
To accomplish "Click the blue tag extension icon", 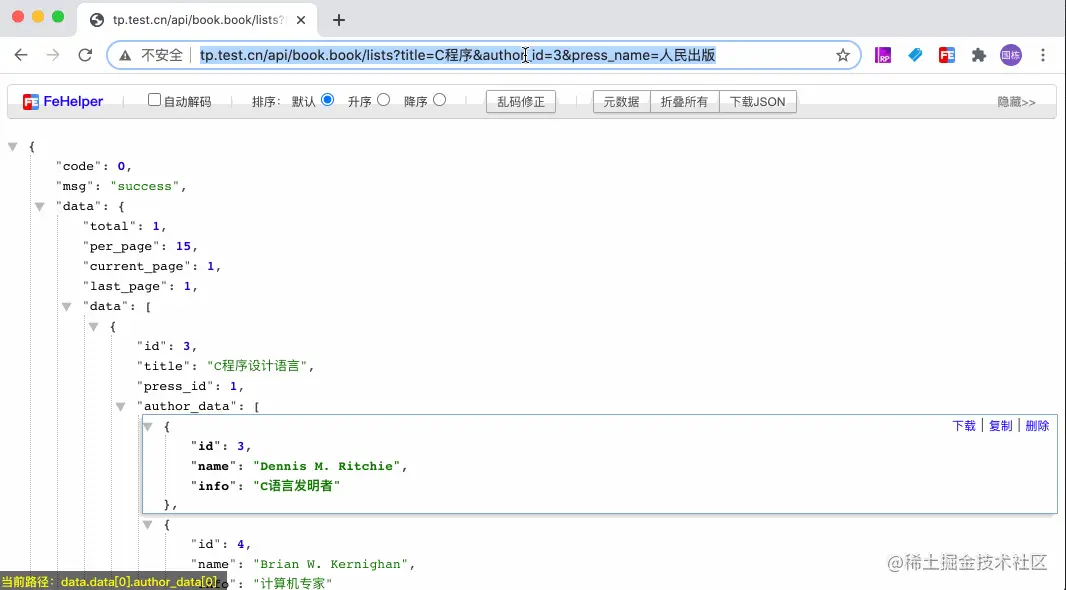I will tap(915, 55).
